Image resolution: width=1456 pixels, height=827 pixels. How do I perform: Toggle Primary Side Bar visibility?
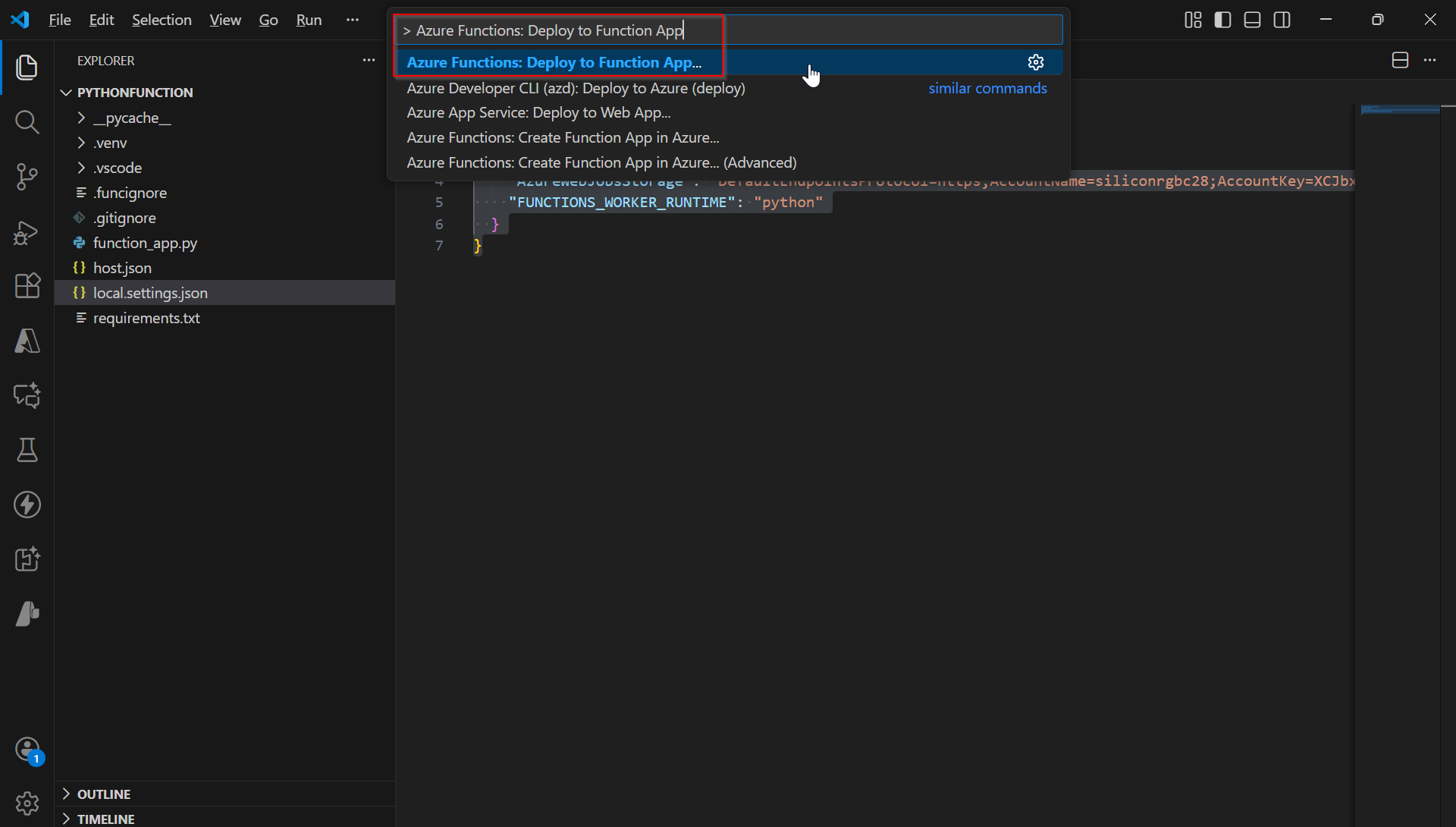click(1222, 20)
